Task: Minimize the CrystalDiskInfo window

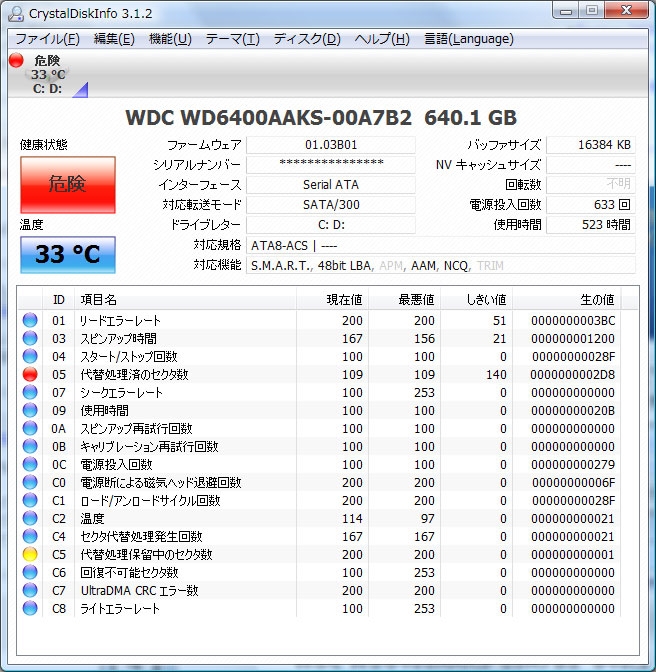Action: [x=566, y=10]
